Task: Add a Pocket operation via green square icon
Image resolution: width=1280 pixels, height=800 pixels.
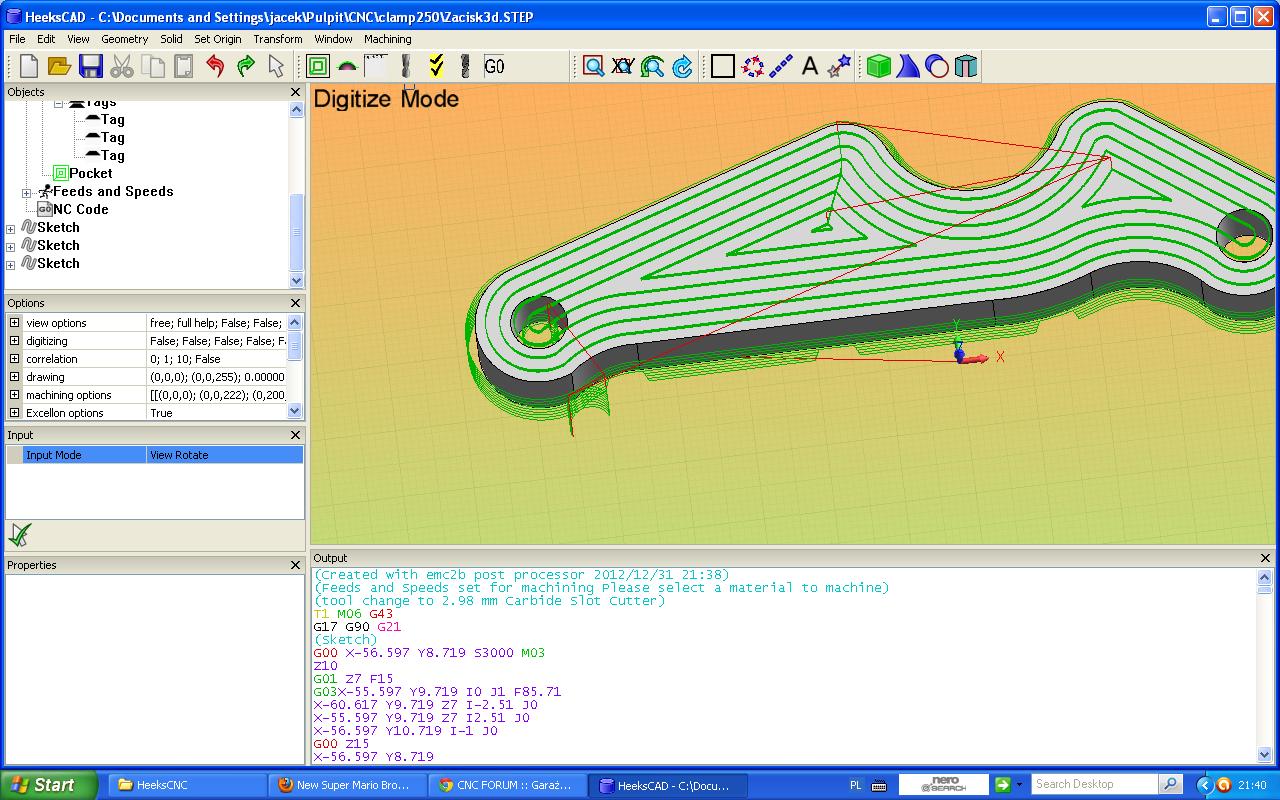Action: click(318, 66)
